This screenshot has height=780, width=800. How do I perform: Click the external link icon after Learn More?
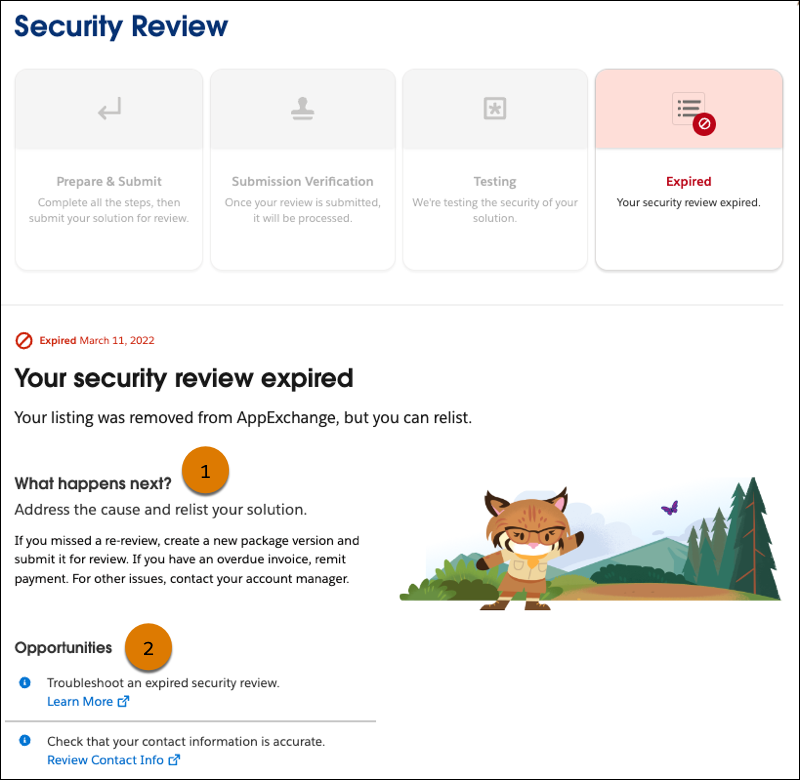[124, 702]
